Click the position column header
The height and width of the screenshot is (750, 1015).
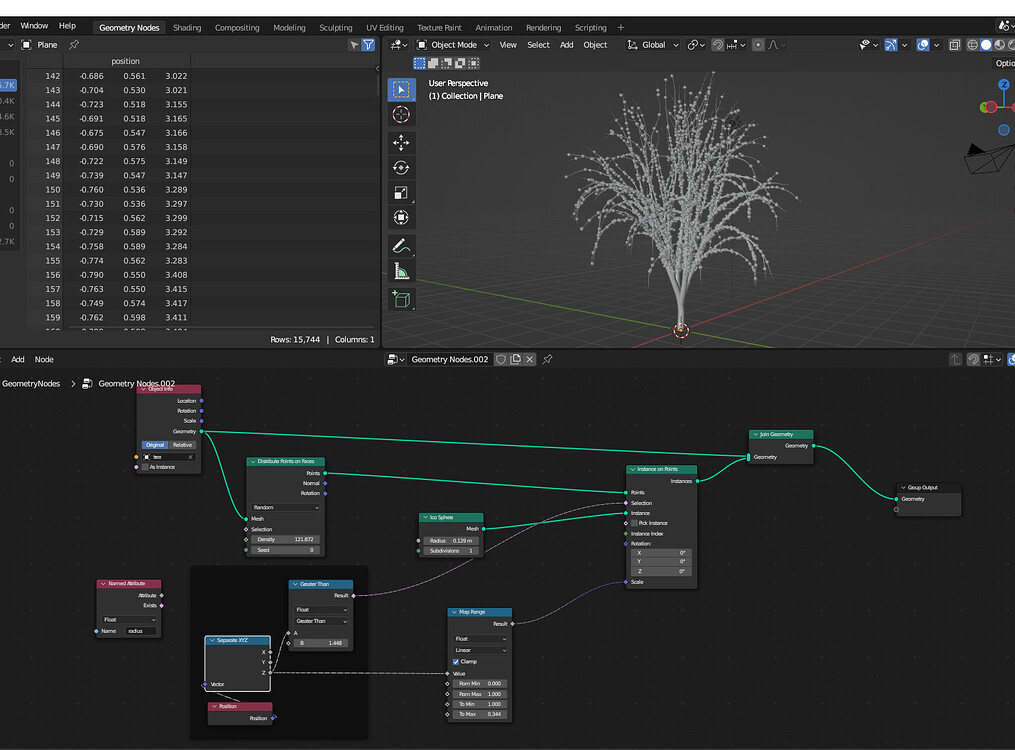[x=126, y=61]
